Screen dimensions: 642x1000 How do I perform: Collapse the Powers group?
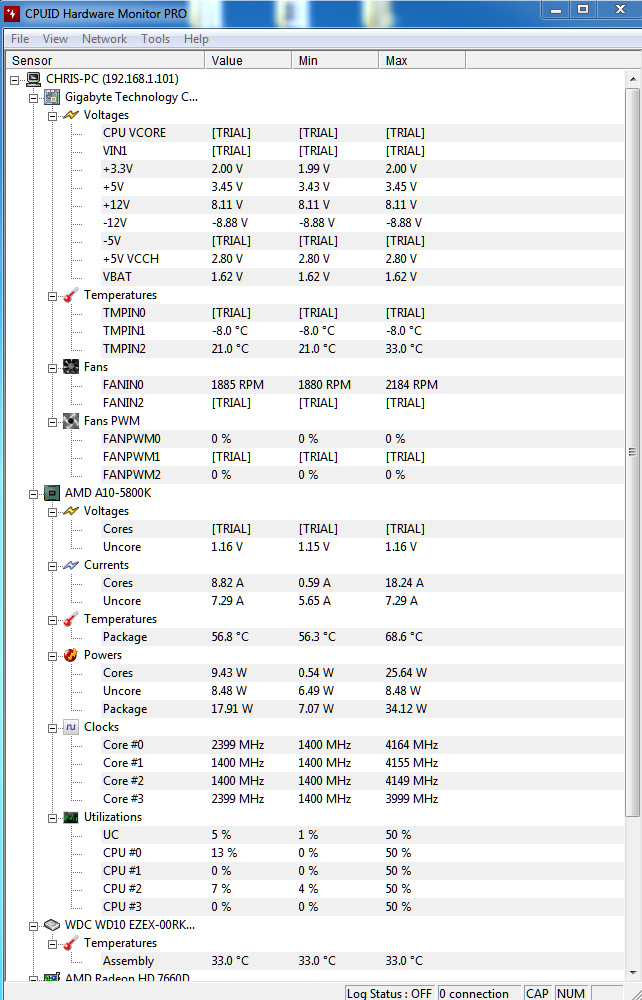coord(52,656)
